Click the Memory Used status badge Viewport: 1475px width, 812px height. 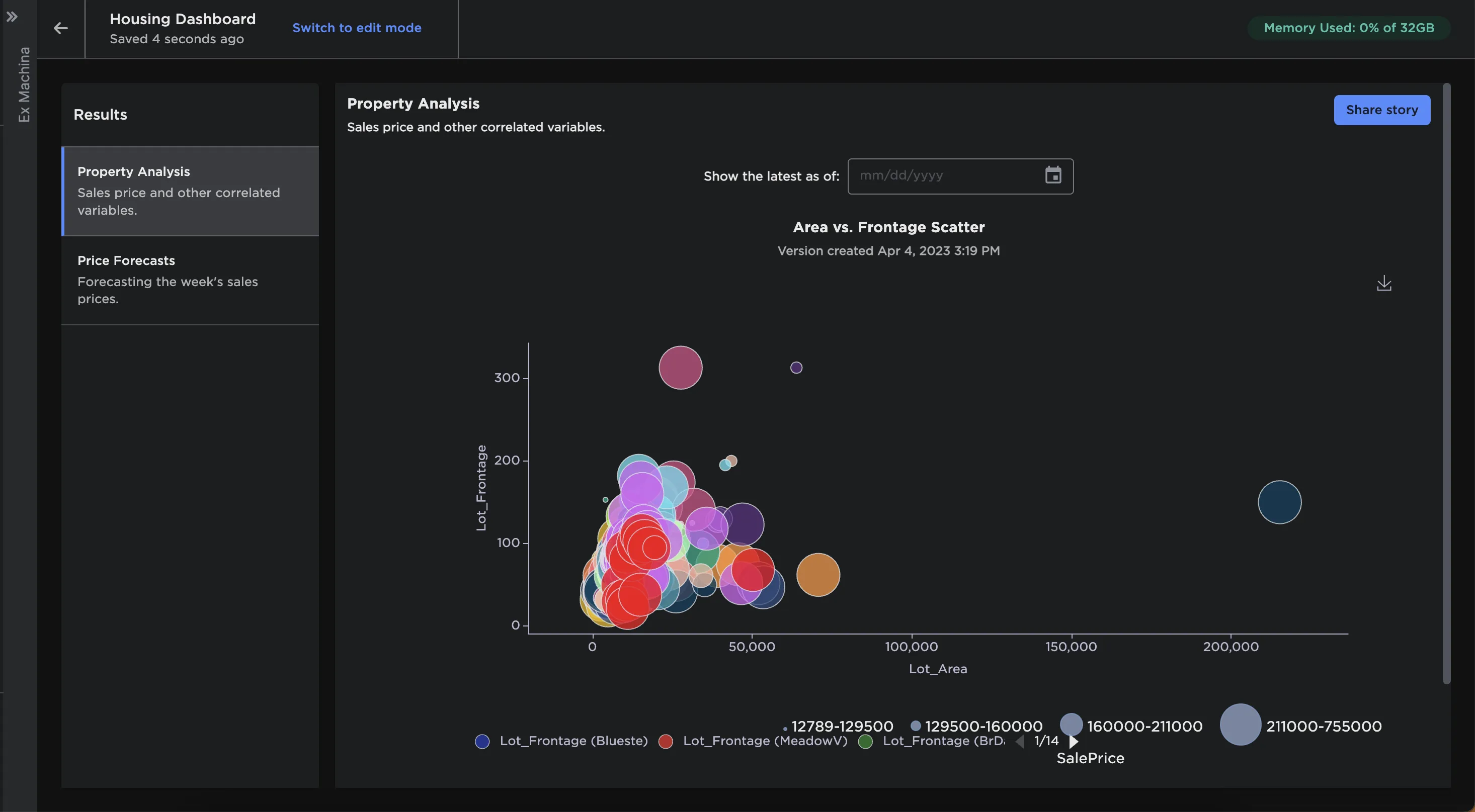[1348, 28]
